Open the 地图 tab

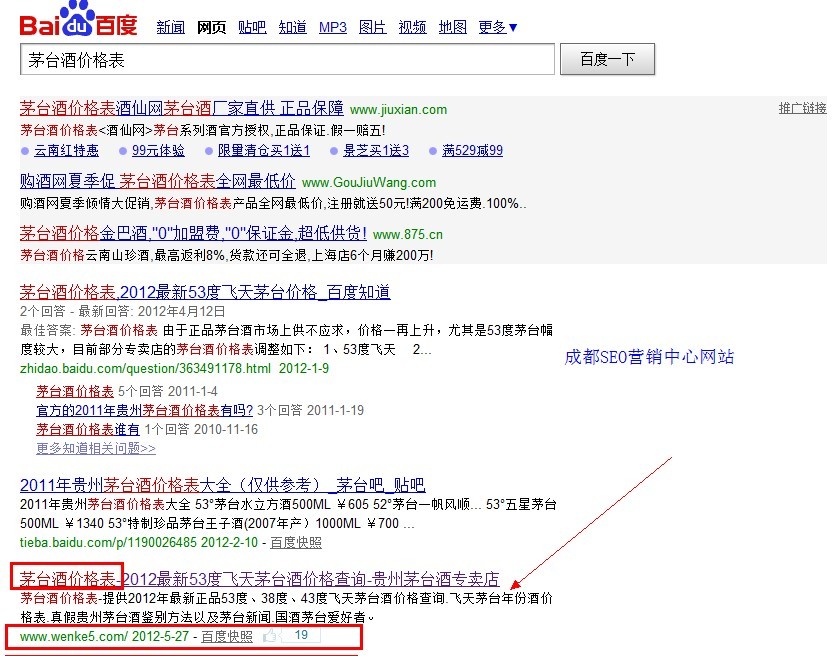point(453,27)
